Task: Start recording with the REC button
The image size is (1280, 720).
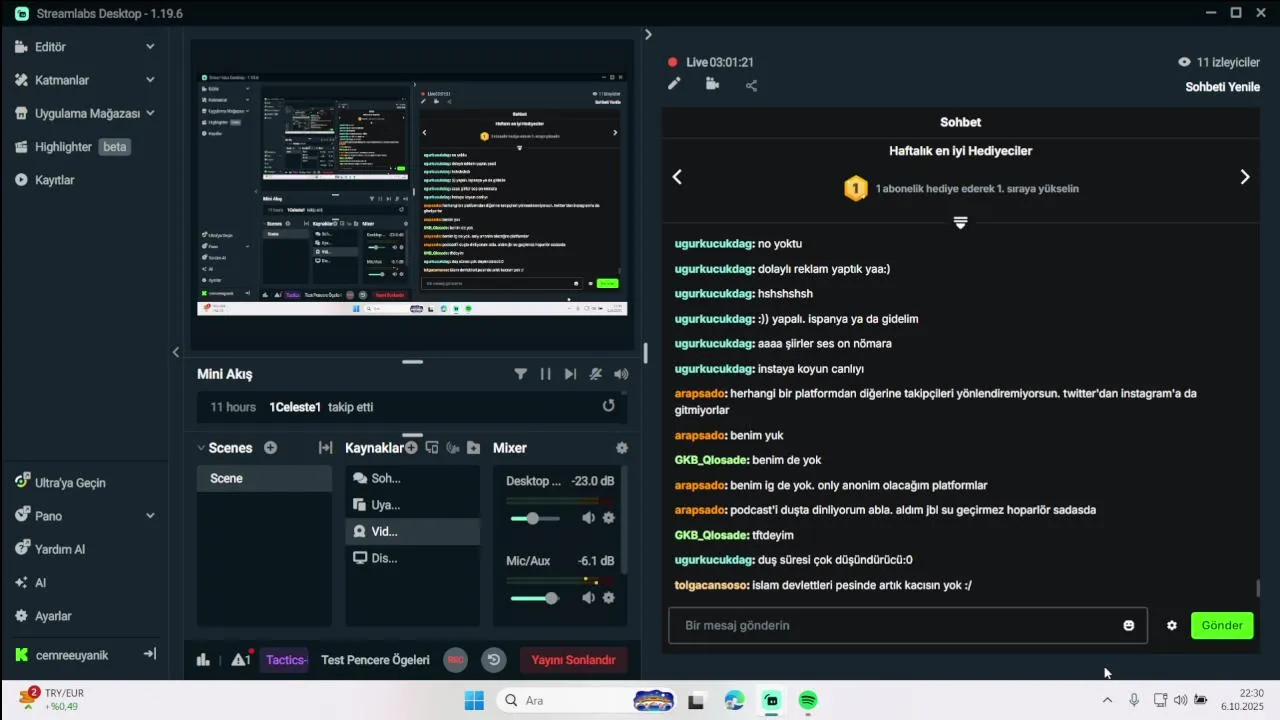Action: point(455,660)
